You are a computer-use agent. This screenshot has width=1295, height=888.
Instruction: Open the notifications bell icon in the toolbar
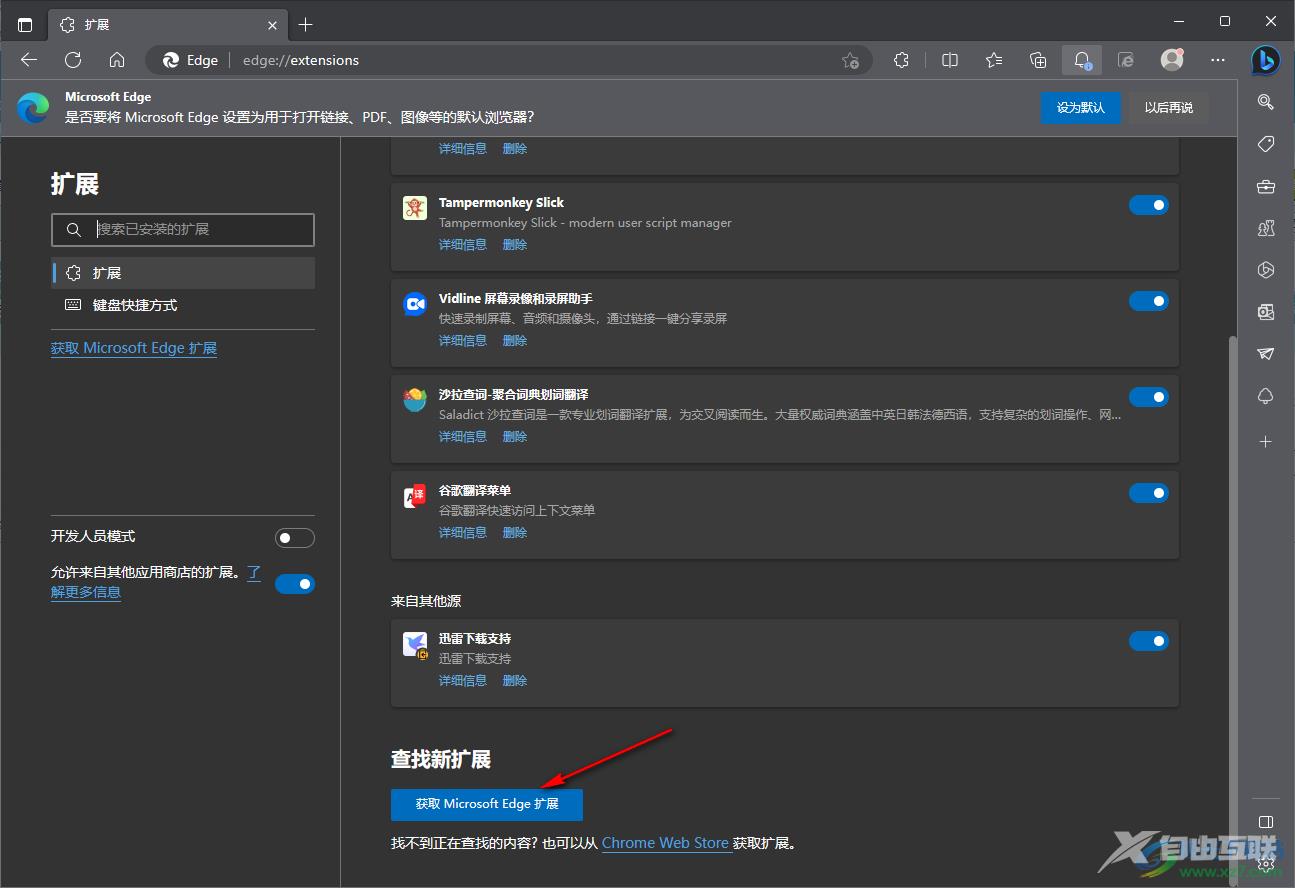tap(1082, 60)
